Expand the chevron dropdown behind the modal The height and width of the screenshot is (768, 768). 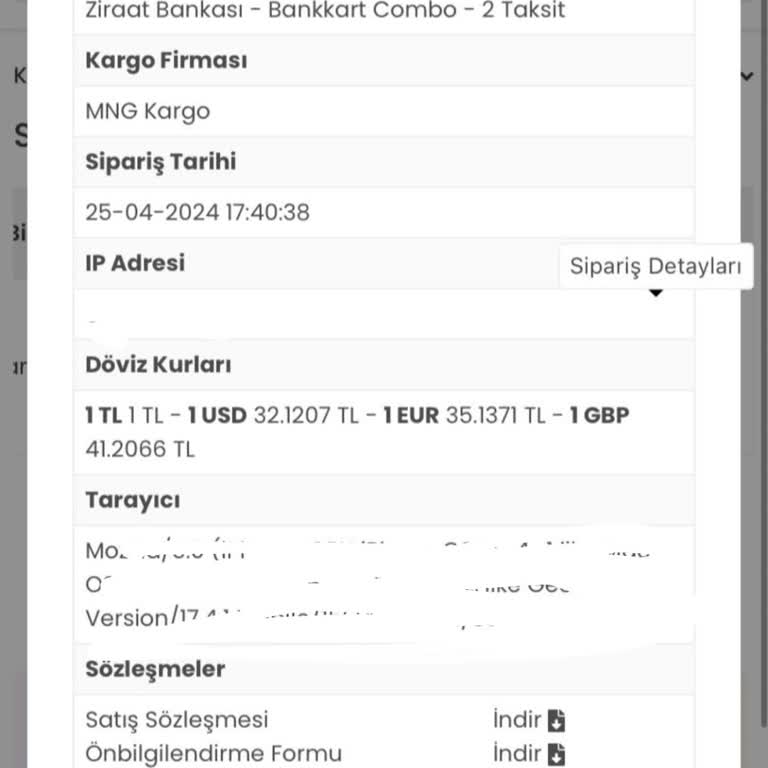tap(747, 76)
